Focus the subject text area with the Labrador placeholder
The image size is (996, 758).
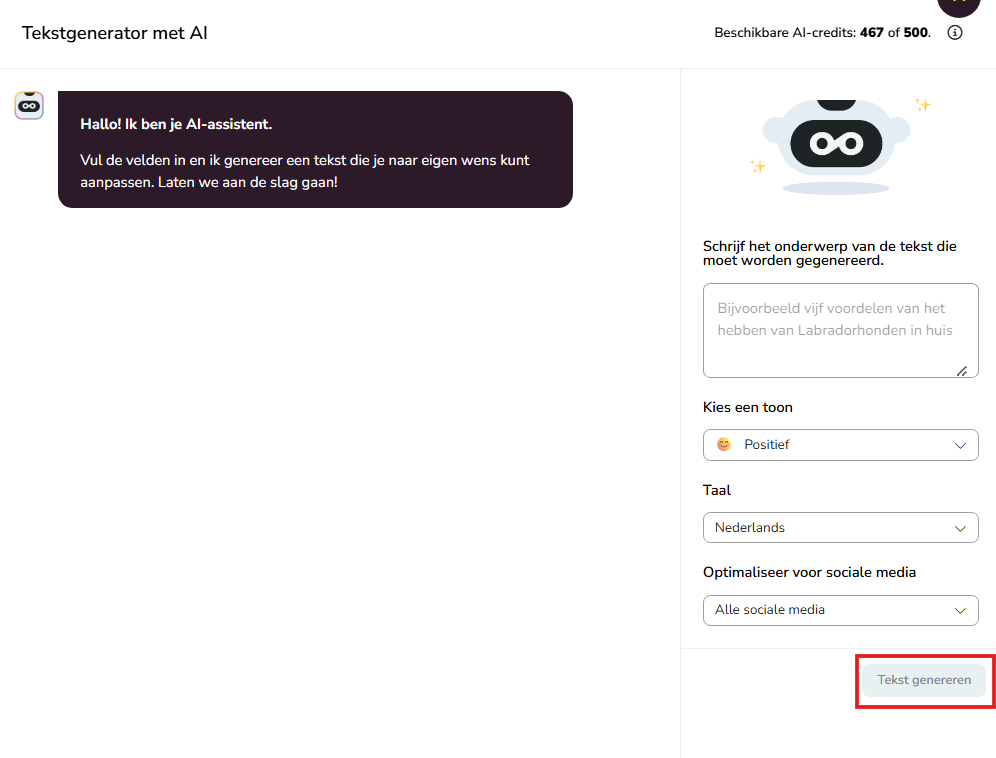[840, 330]
